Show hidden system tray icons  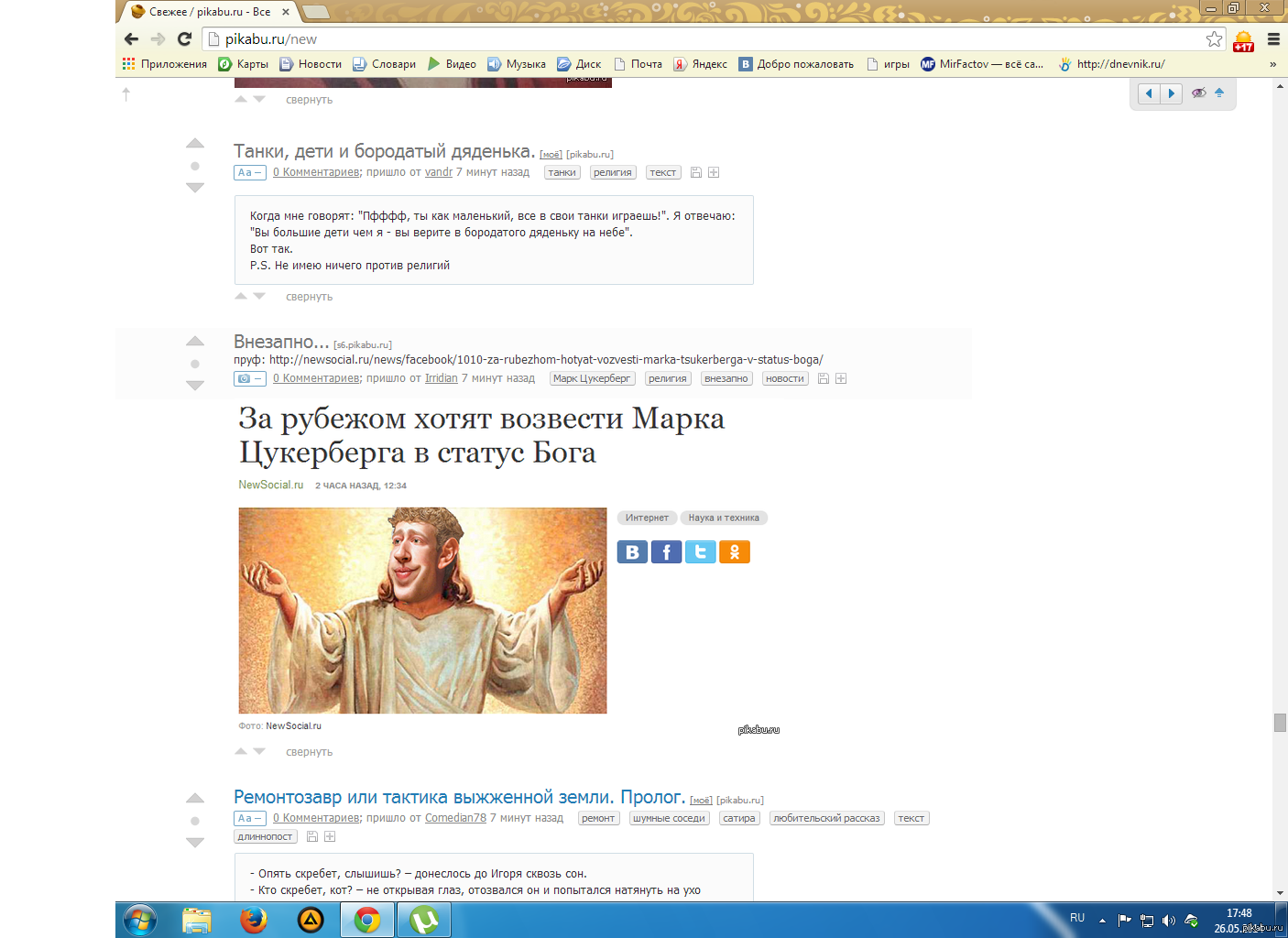click(x=1102, y=920)
